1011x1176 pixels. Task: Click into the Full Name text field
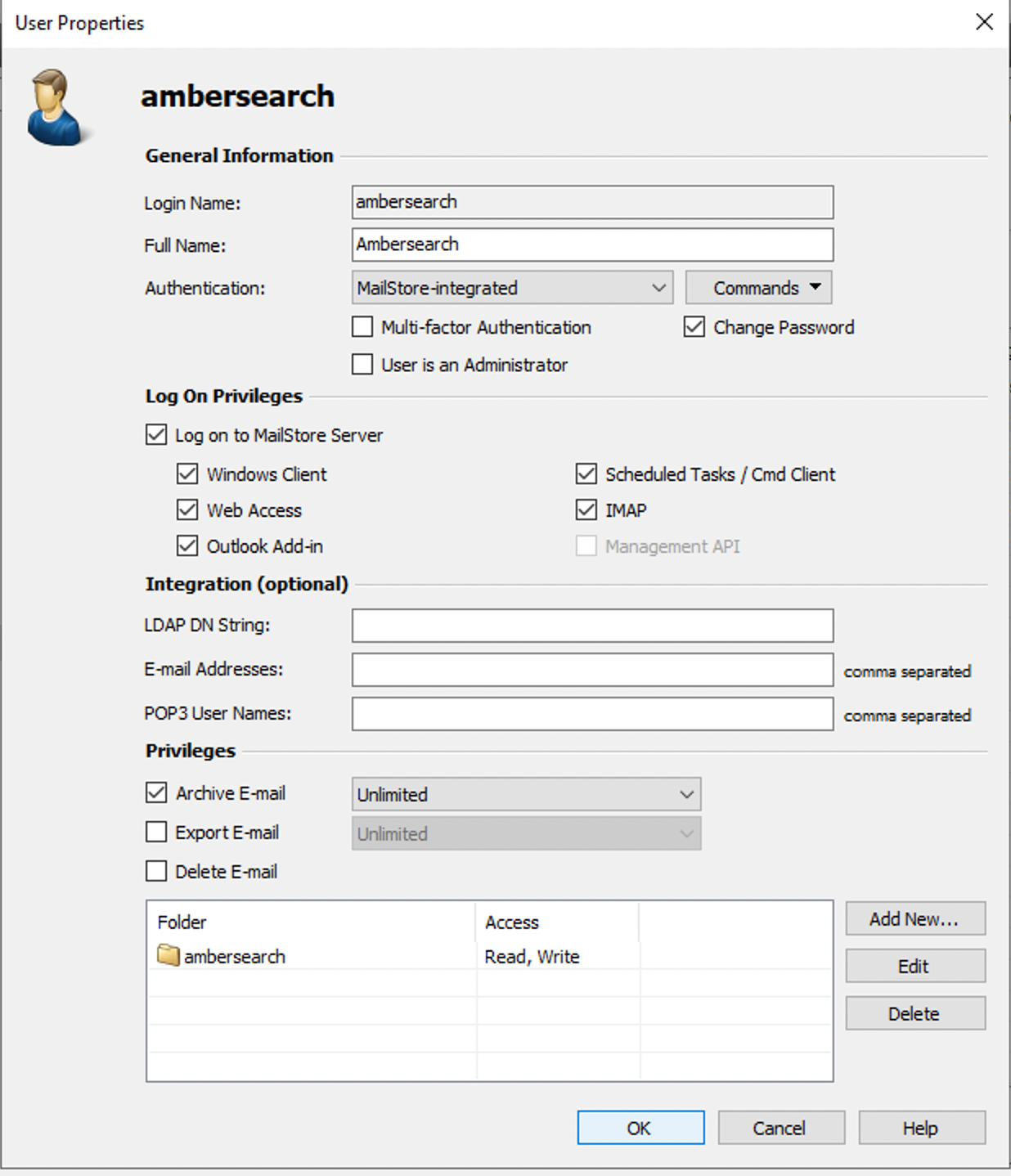click(593, 245)
